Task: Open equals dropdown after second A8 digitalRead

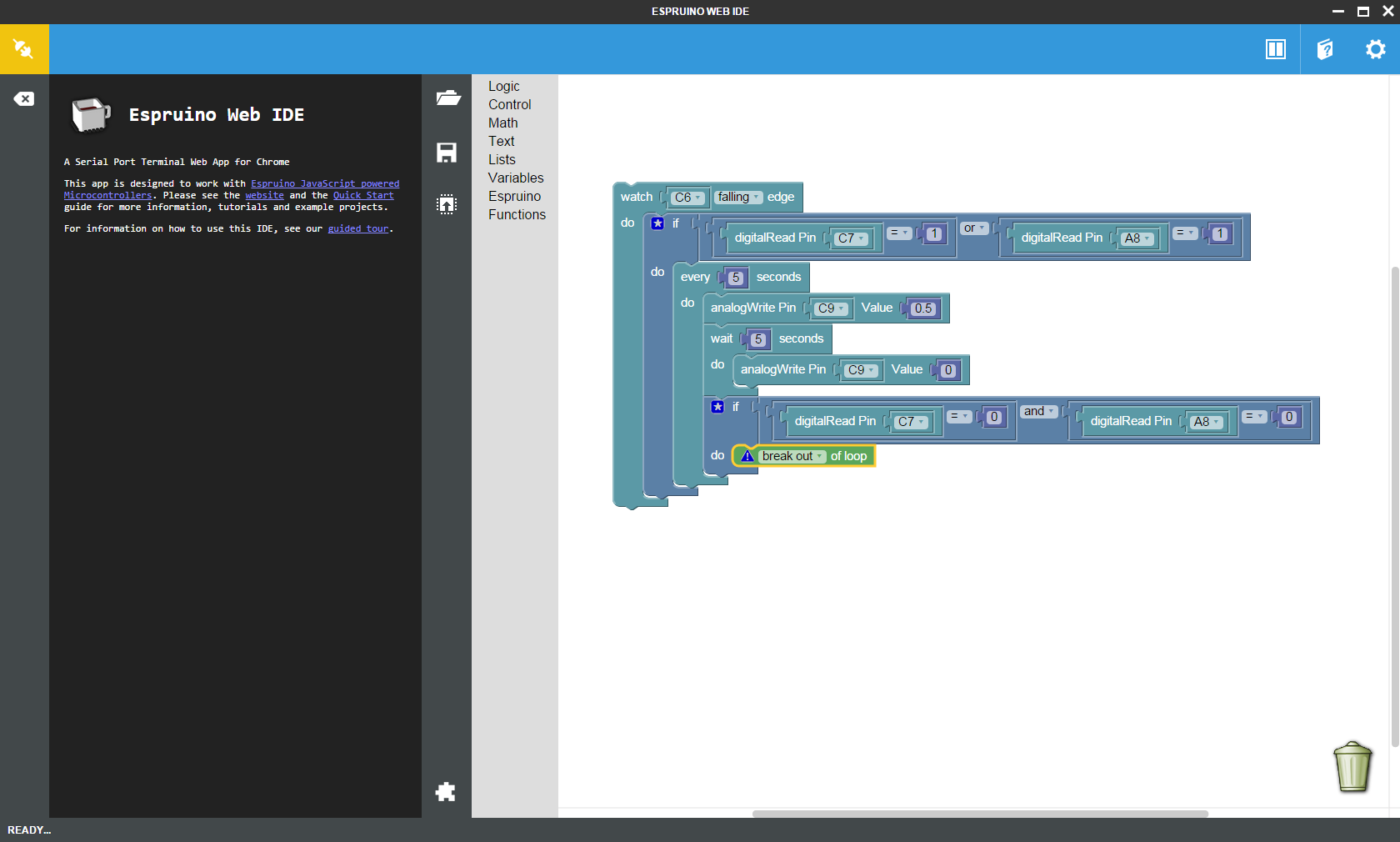Action: click(1254, 417)
